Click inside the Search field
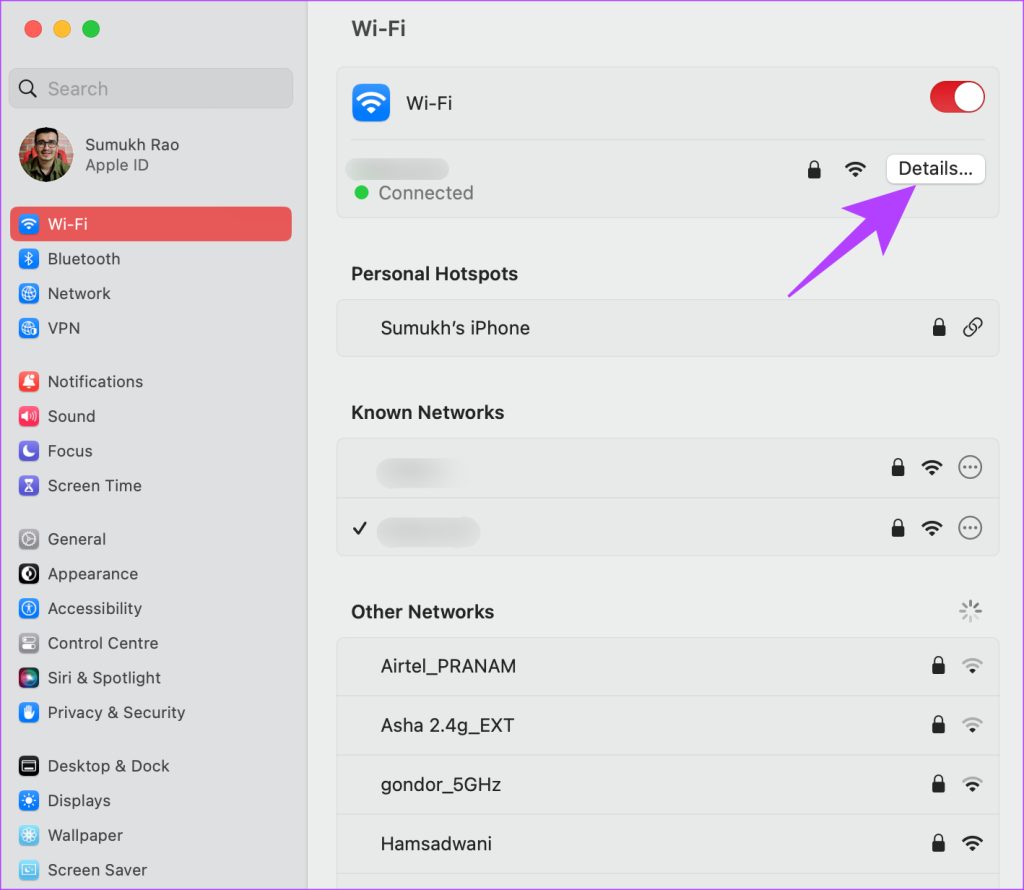The image size is (1024, 890). pos(150,88)
